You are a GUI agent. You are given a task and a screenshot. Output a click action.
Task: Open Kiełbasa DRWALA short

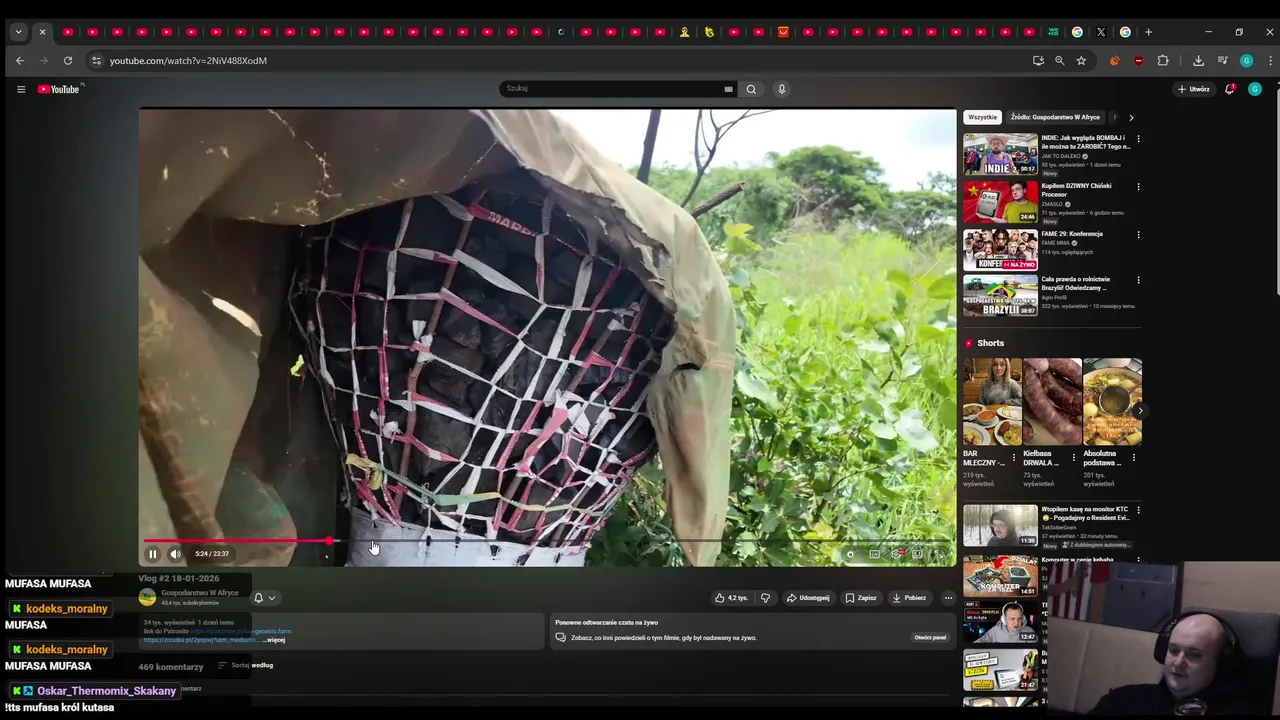[x=1052, y=401]
